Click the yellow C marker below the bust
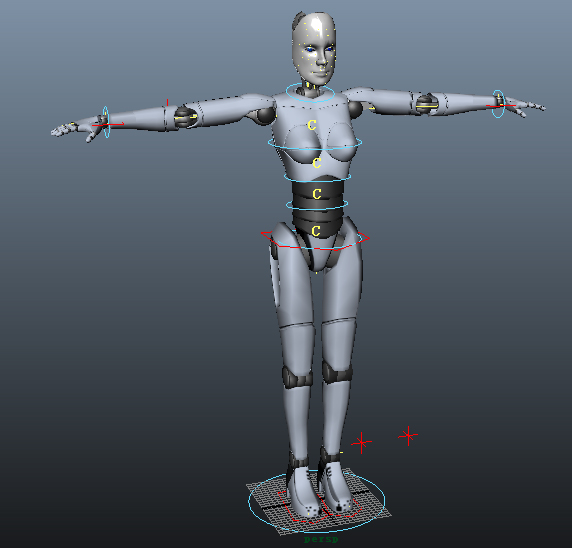 (317, 162)
